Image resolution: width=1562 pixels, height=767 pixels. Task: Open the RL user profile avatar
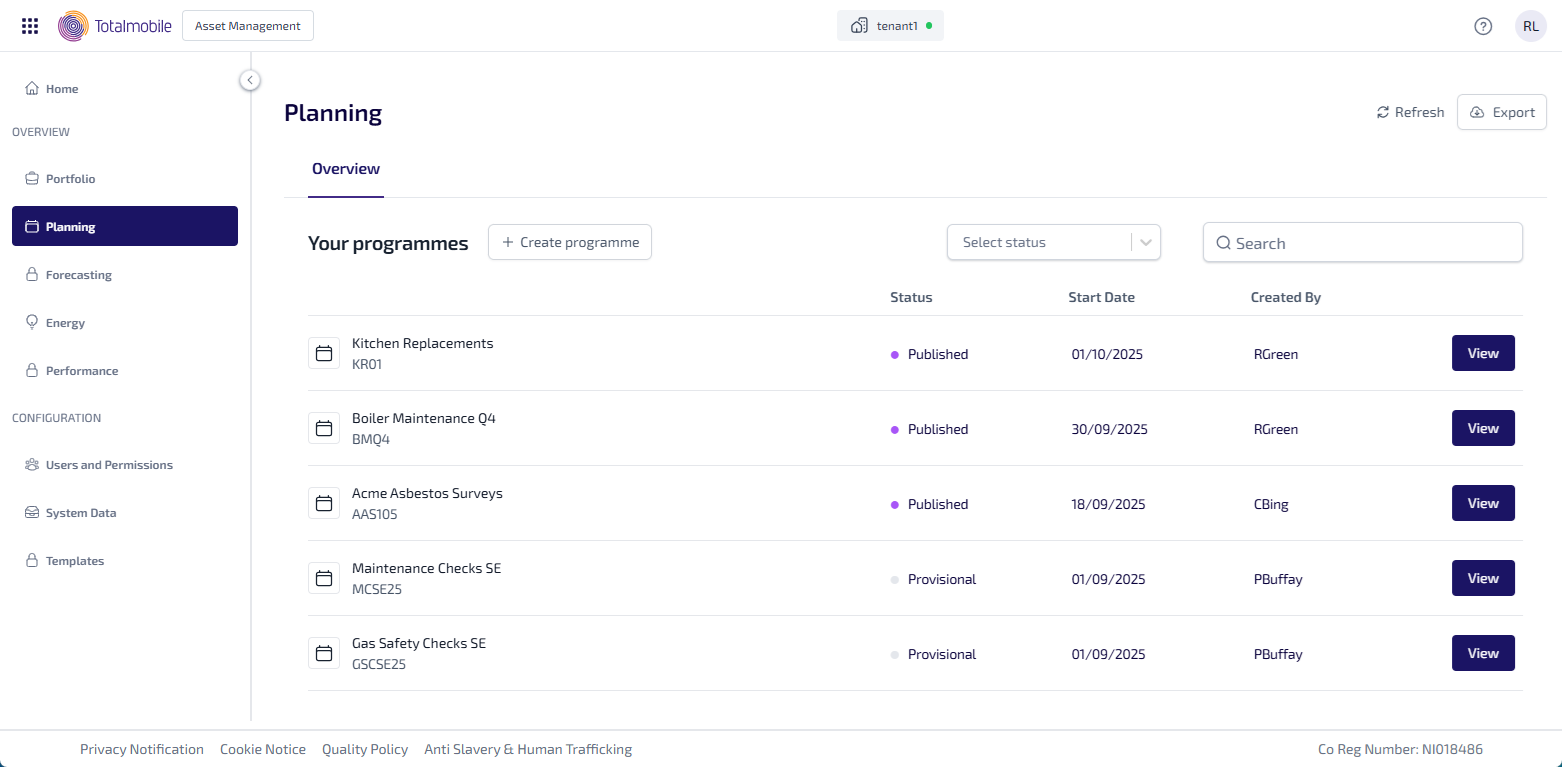(1530, 26)
